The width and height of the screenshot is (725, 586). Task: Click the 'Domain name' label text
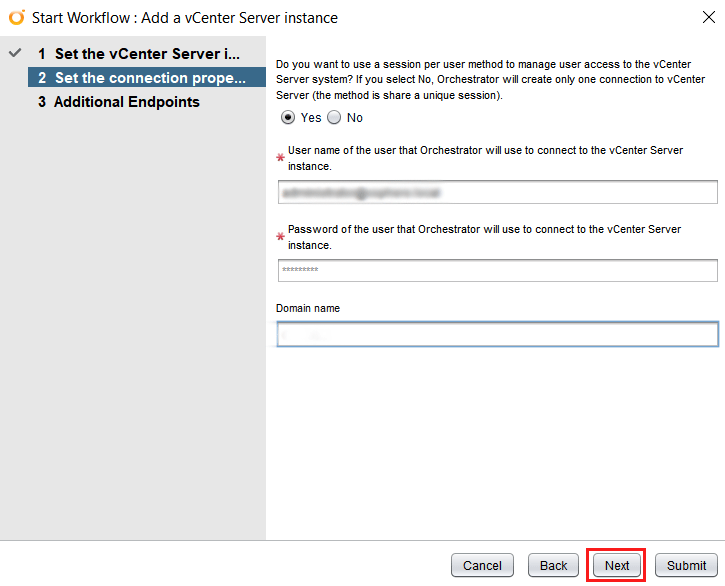click(x=308, y=308)
